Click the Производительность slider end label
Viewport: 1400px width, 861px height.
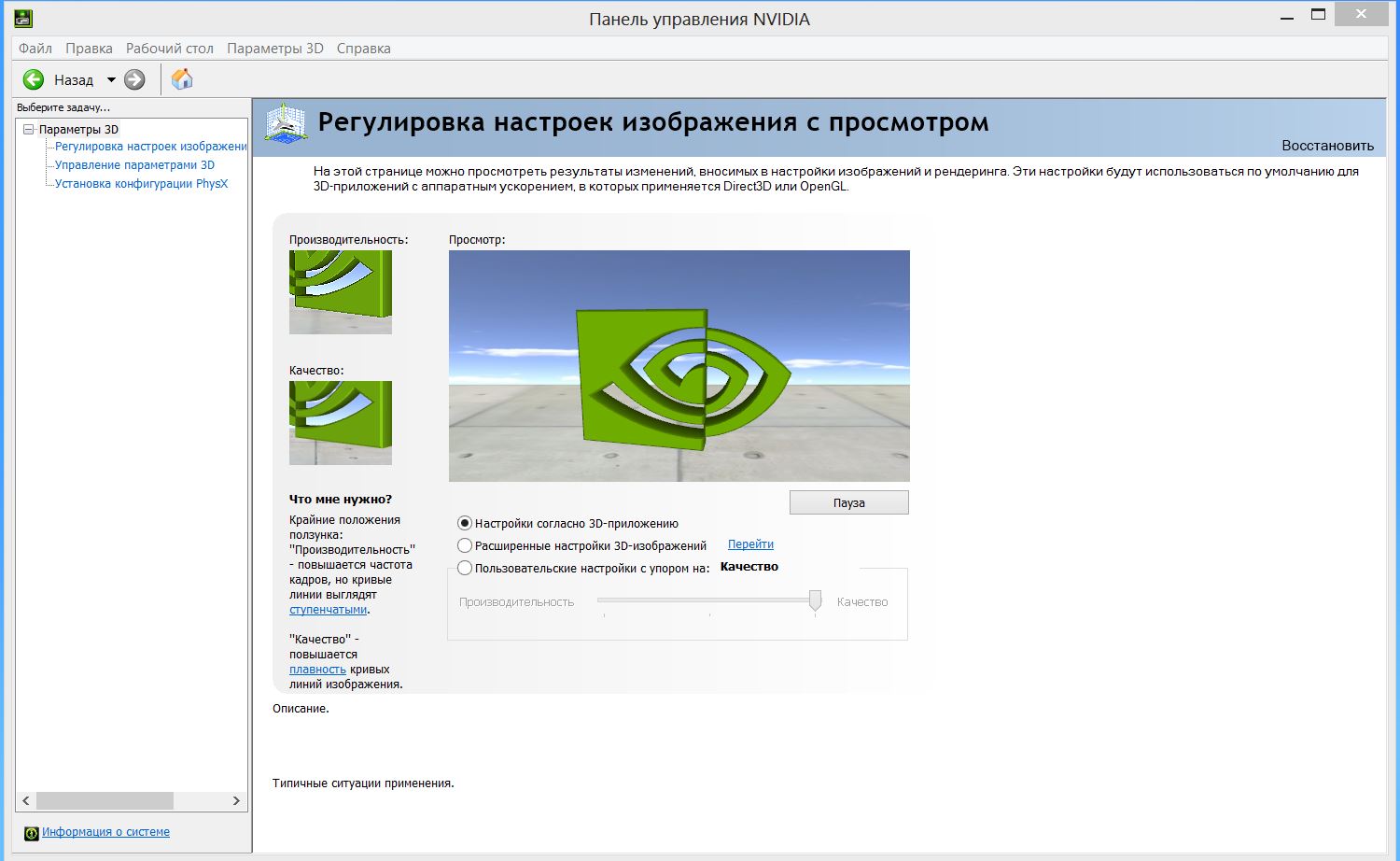pyautogui.click(x=516, y=602)
